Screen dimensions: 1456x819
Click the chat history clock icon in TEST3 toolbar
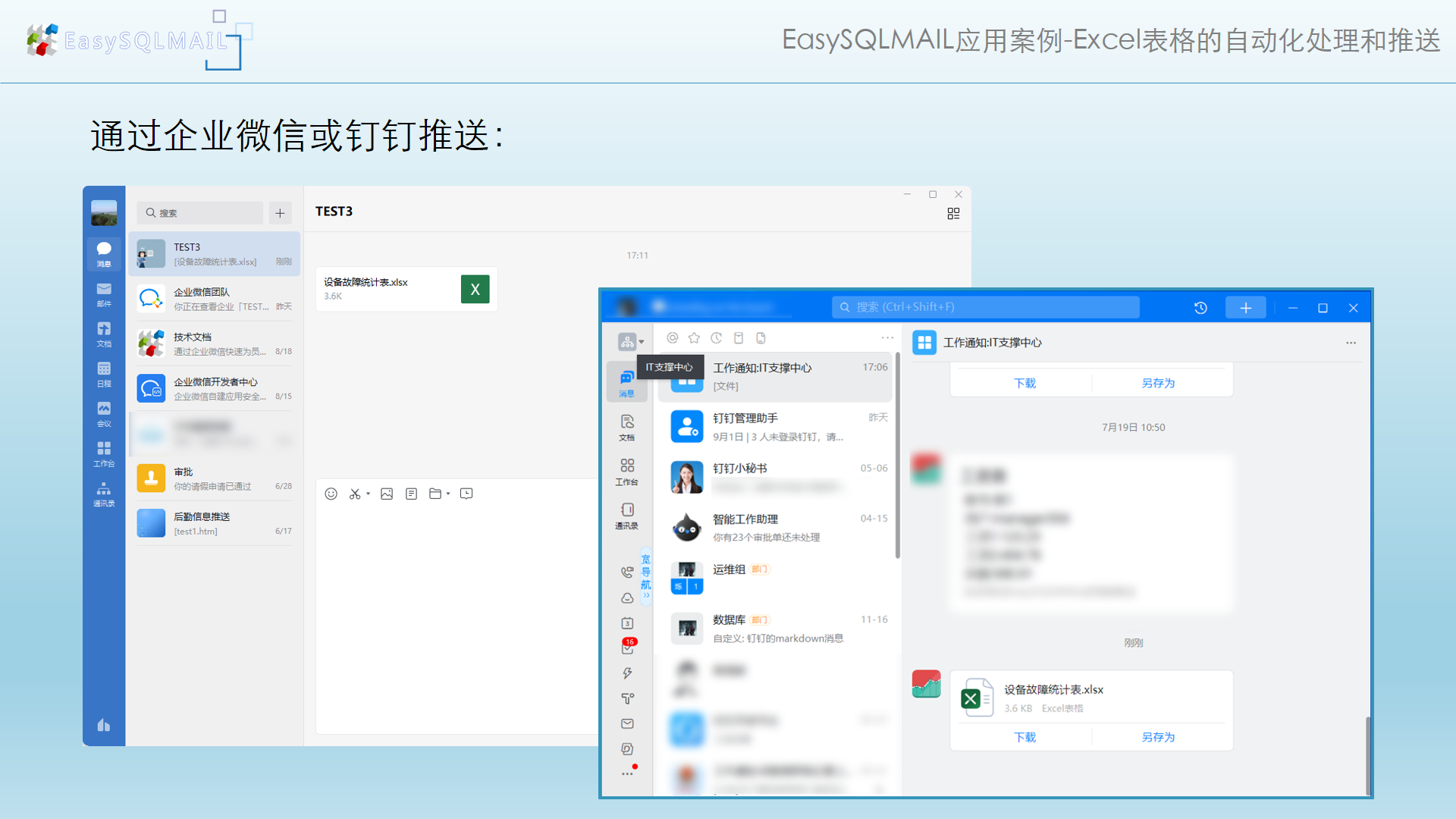coord(466,494)
